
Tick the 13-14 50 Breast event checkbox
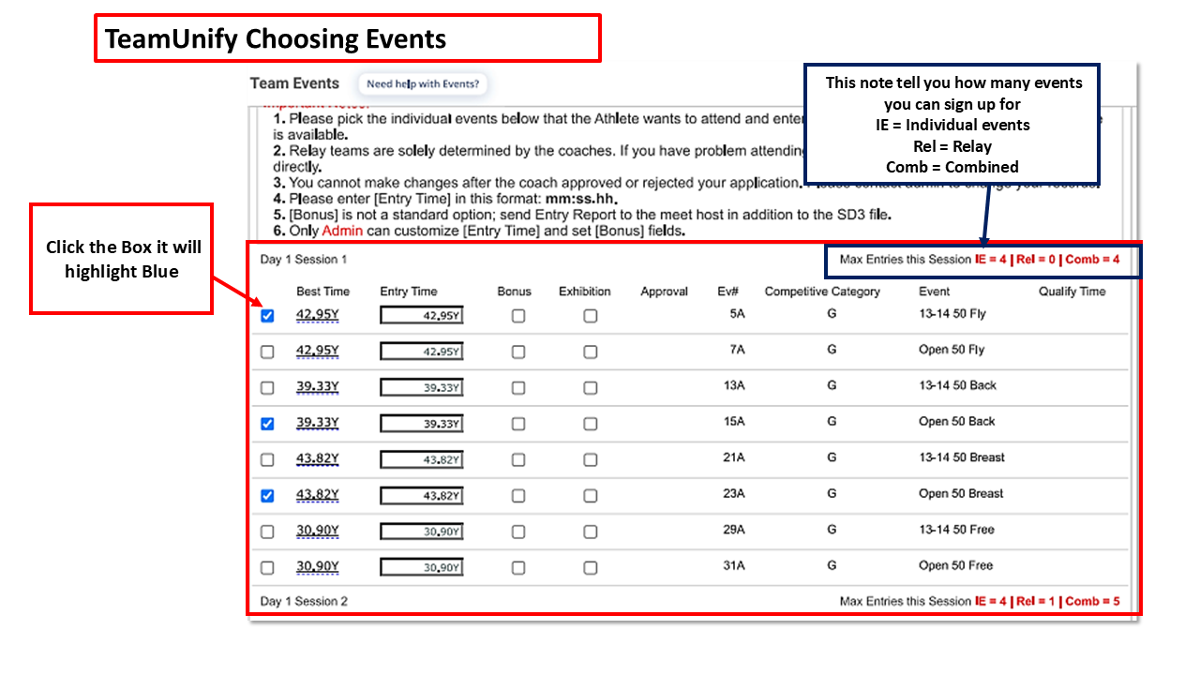(x=267, y=460)
